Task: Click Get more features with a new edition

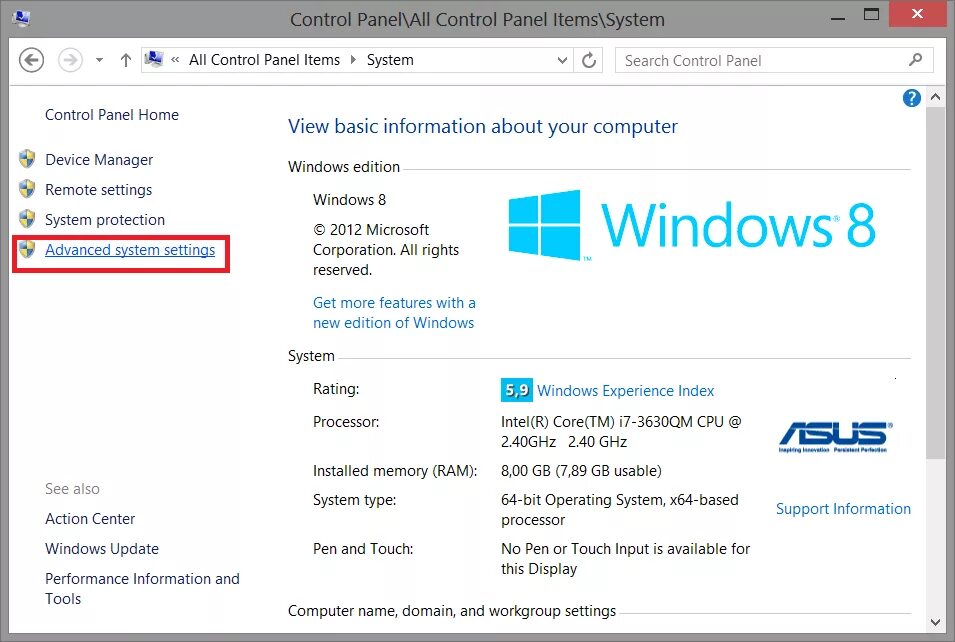Action: click(x=394, y=312)
